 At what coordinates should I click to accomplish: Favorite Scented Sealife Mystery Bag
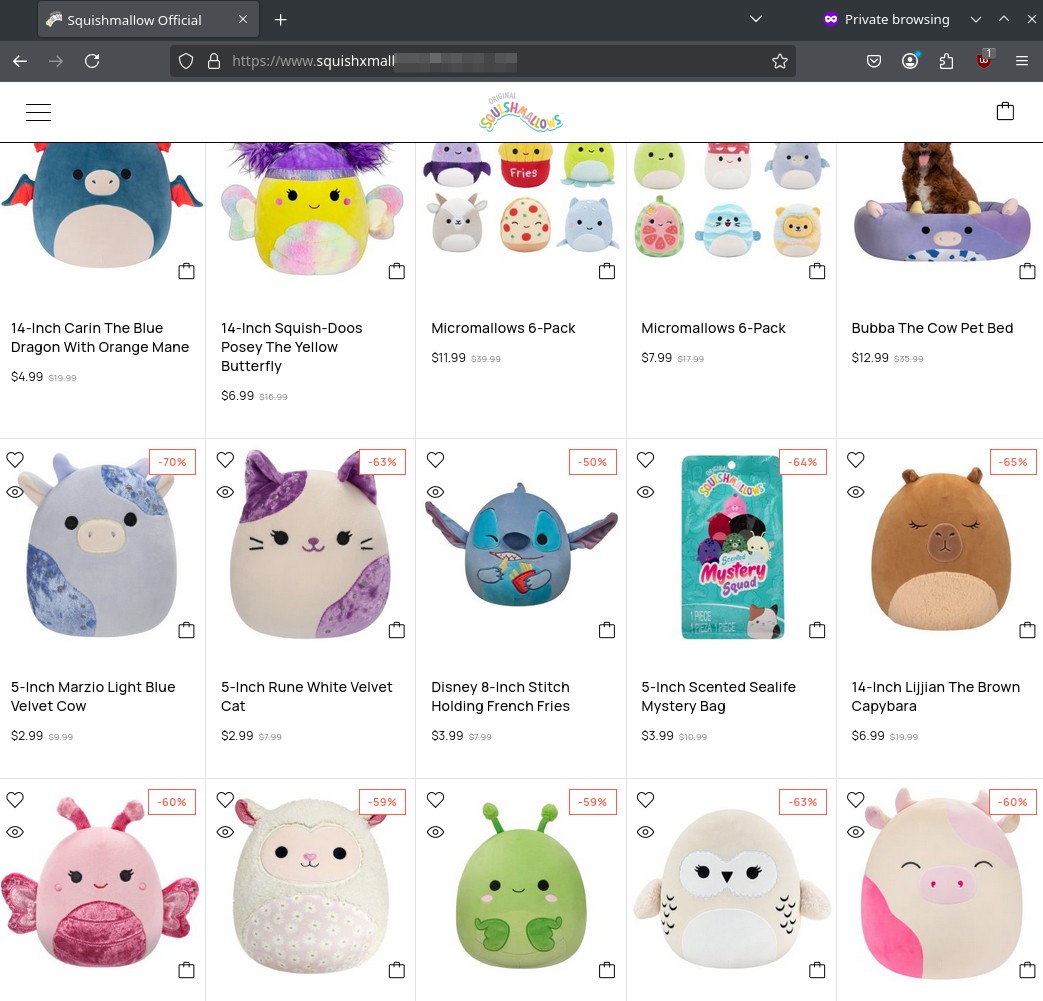645,460
